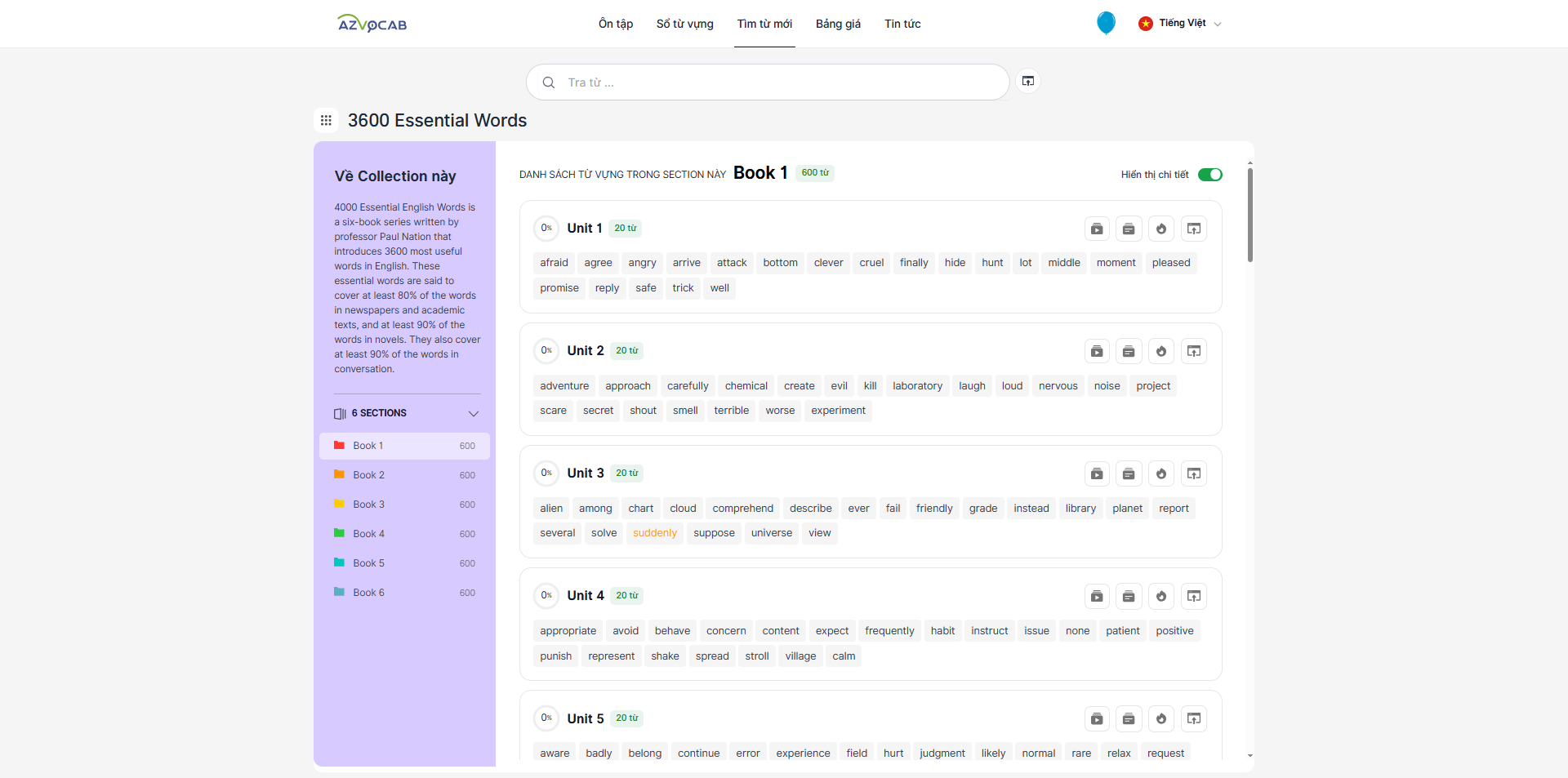Click the AZVOCAB logo
The image size is (1568, 778).
(x=372, y=24)
